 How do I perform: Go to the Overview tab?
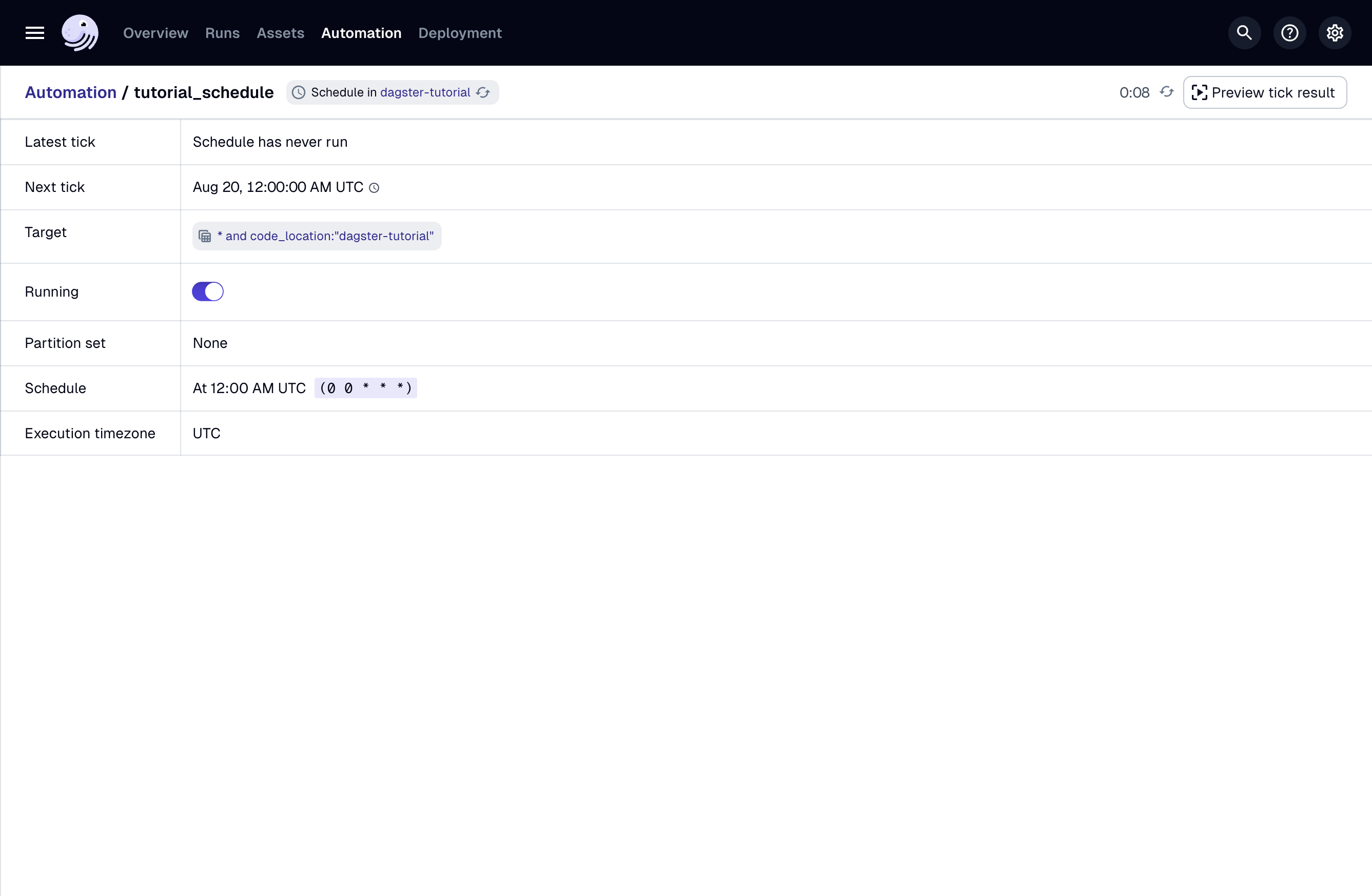[x=155, y=33]
